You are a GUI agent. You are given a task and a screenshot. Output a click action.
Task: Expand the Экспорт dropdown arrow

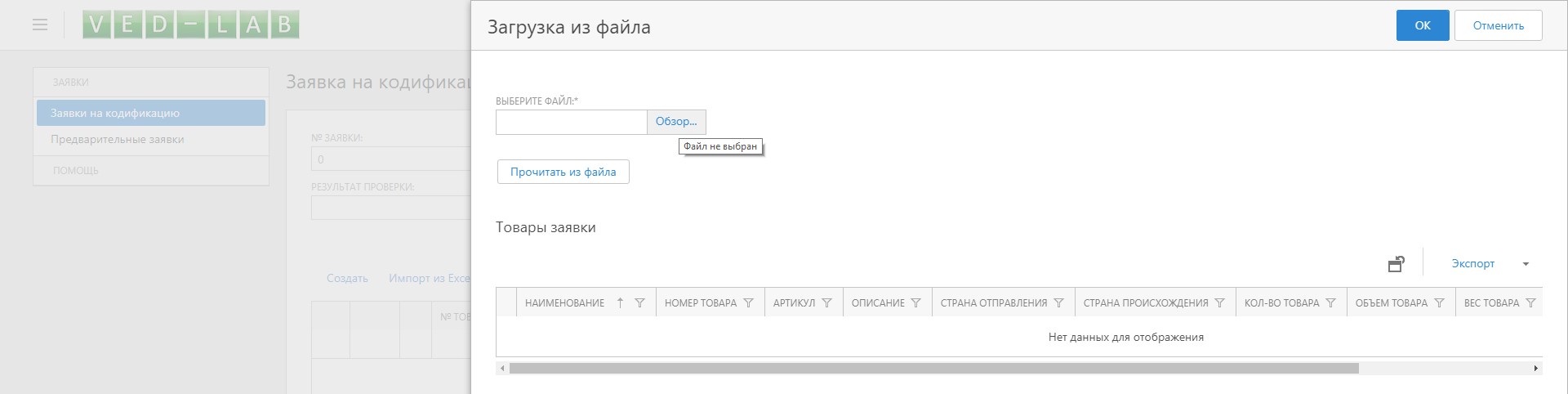pyautogui.click(x=1526, y=264)
